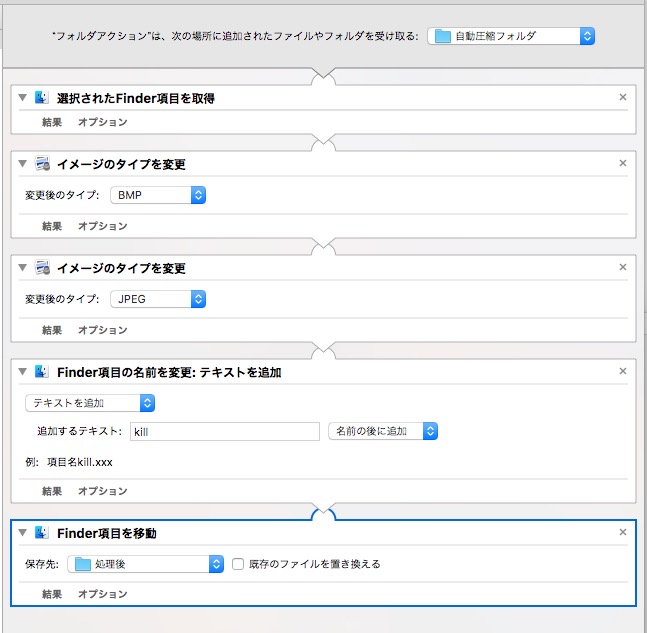The image size is (647, 633).
Task: Open the JPEG image type dropdown
Action: point(158,299)
